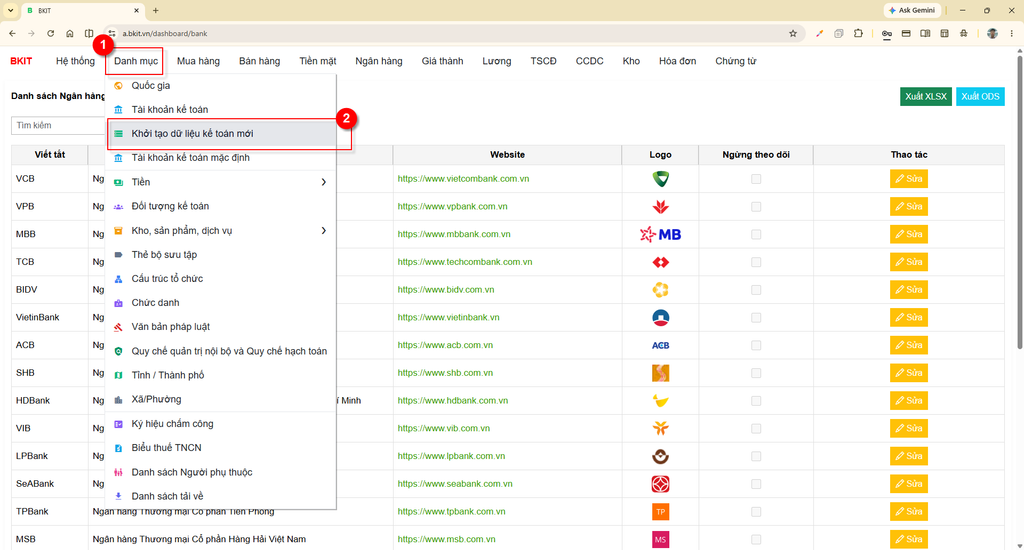Open Chrome three-dot menu
This screenshot has height=550, width=1024.
(1012, 33)
